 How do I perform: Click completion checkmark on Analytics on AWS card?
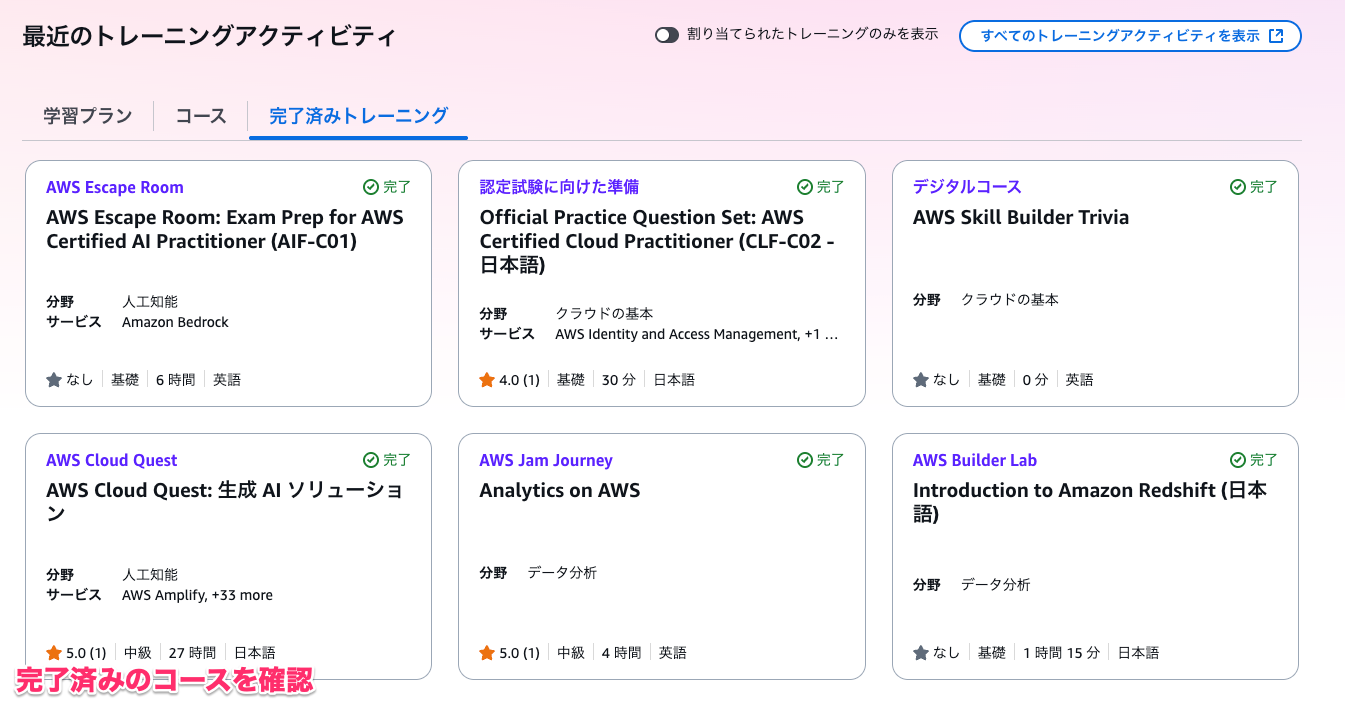point(805,460)
